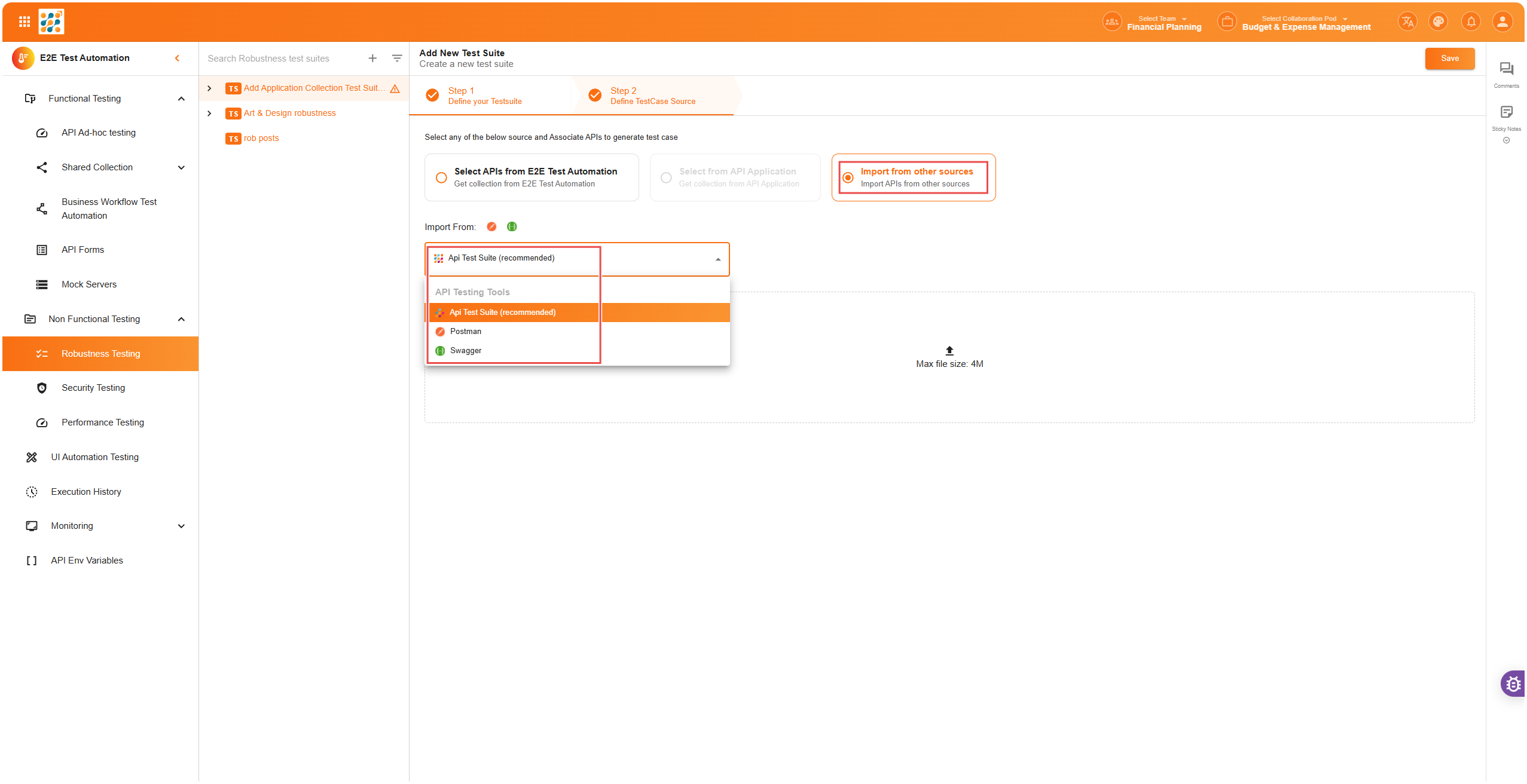The width and height of the screenshot is (1527, 784).
Task: Open Security Testing menu item
Action: [x=93, y=388]
